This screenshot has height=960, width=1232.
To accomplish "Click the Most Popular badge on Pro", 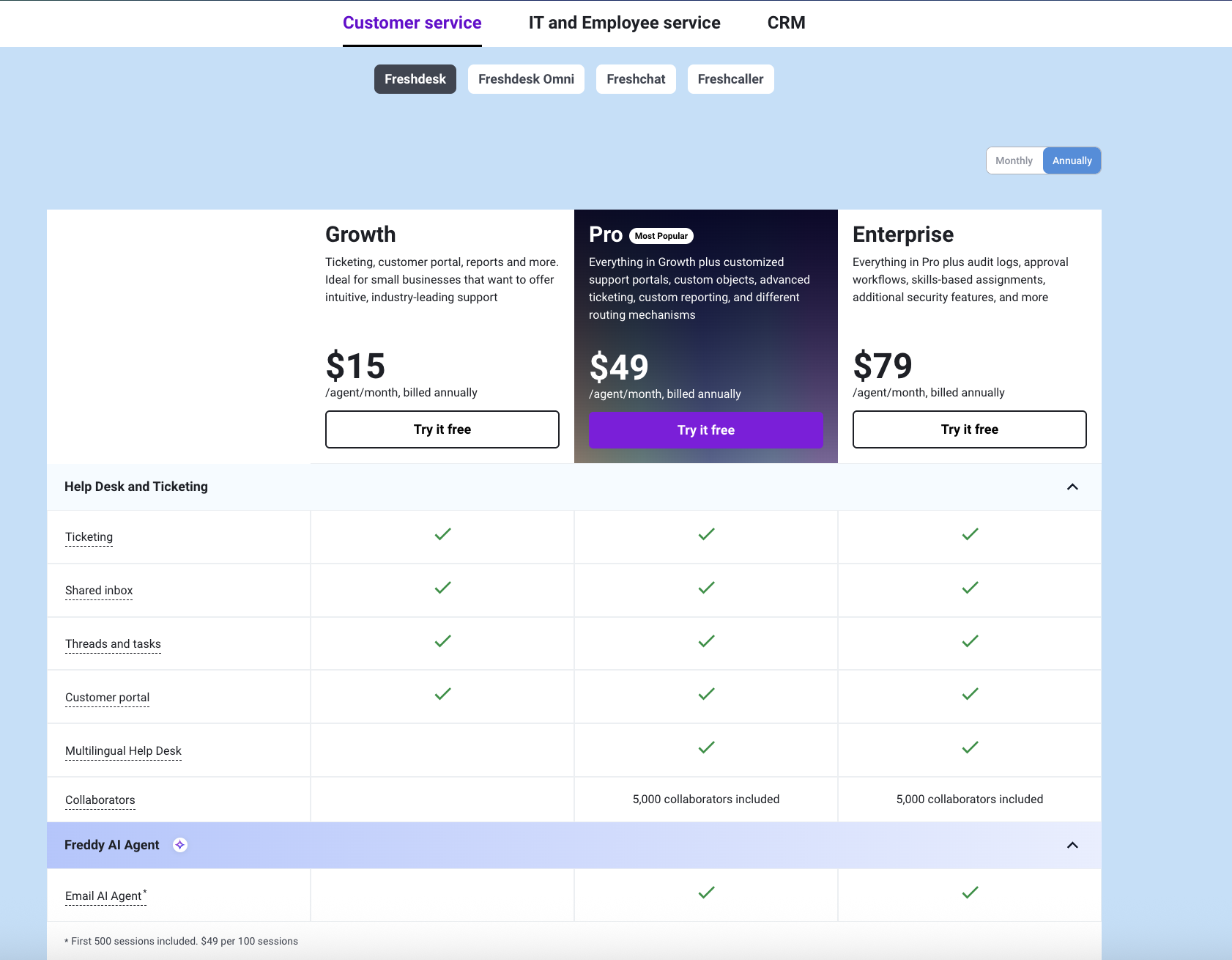I will (661, 236).
